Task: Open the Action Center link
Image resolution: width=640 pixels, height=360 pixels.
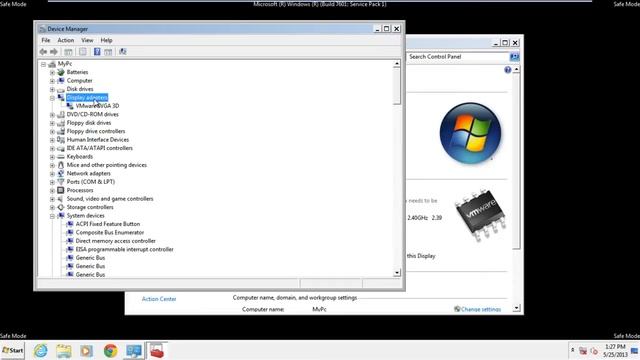Action: point(159,299)
